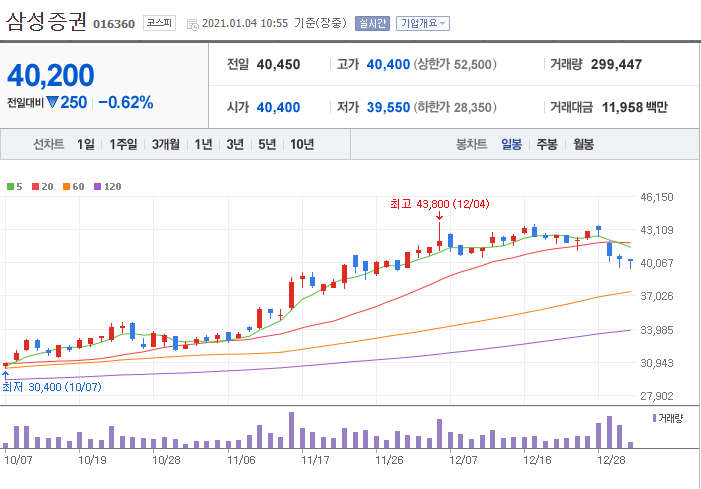Viewport: 701px width, 489px height.
Task: Click the 30,943 price axis label
Action: pyautogui.click(x=657, y=363)
